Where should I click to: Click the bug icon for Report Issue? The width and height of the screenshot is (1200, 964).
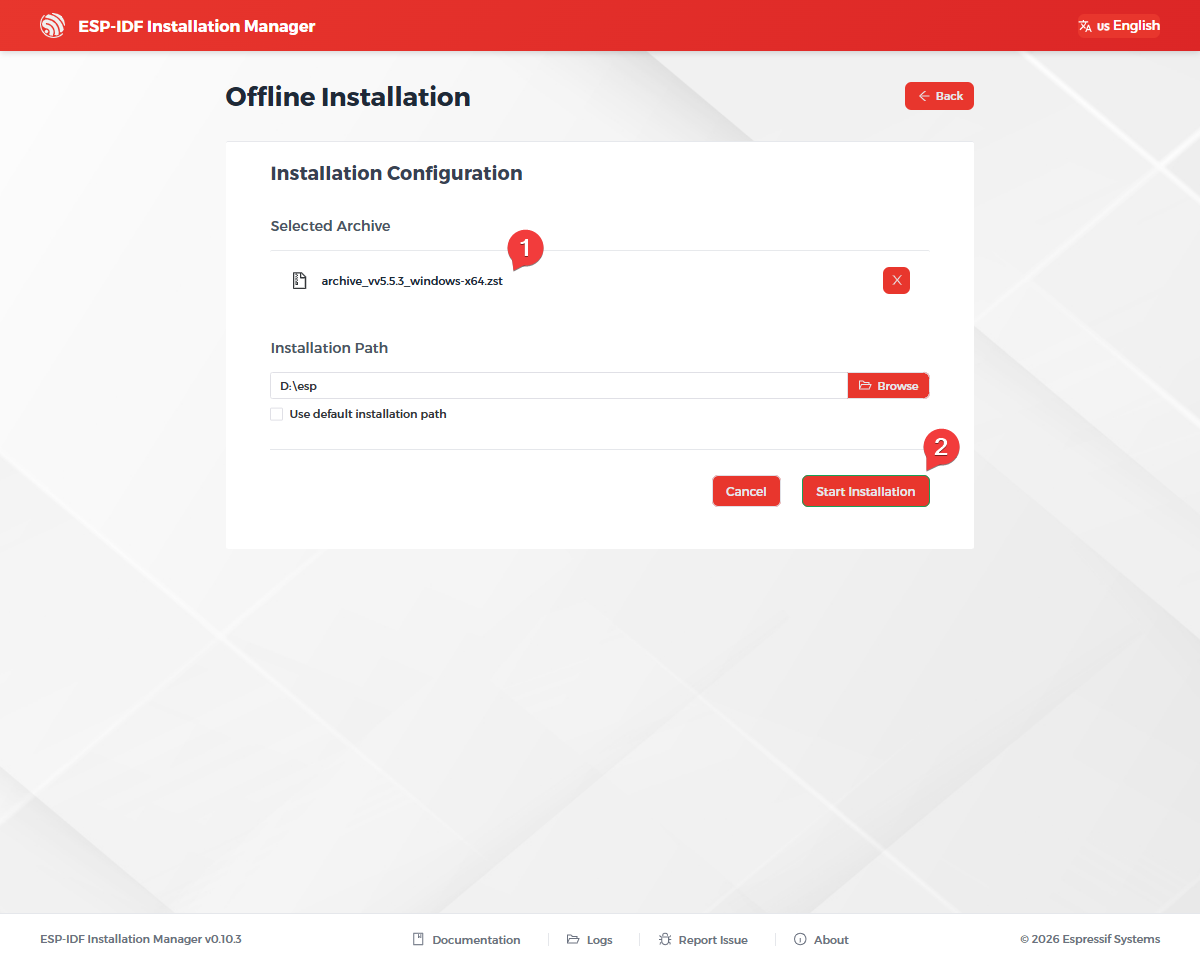tap(665, 940)
